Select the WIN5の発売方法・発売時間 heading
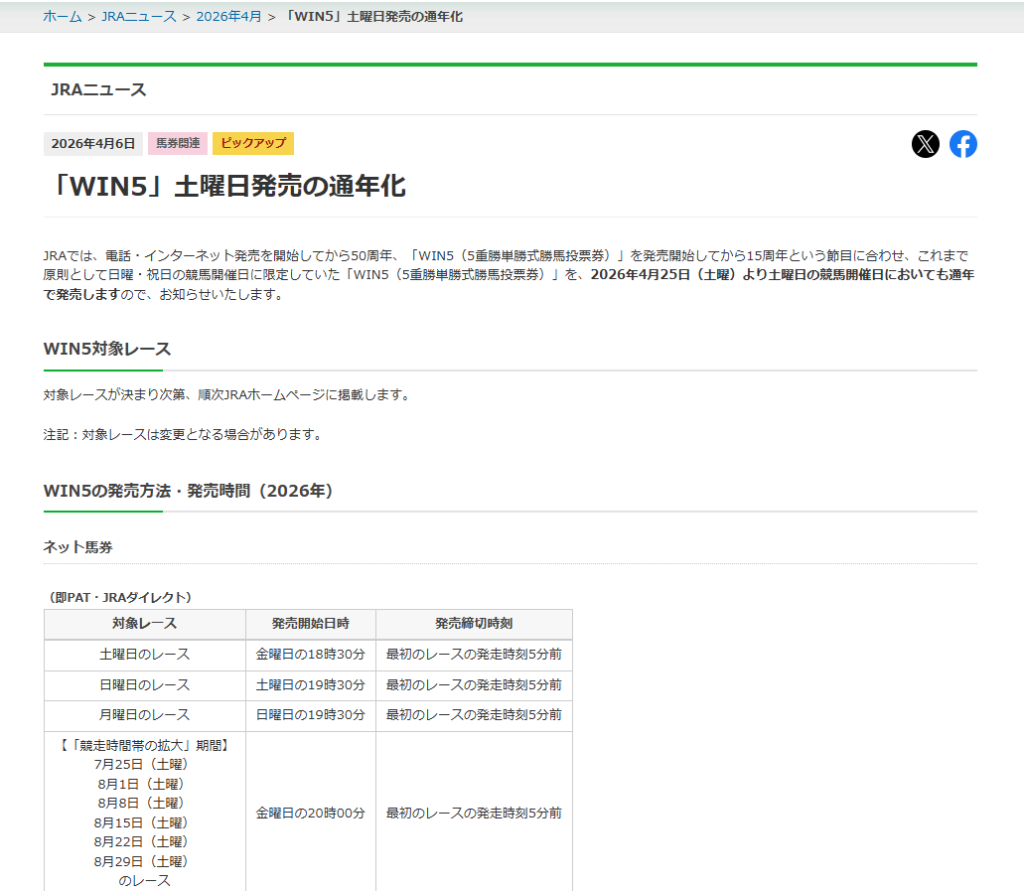Image resolution: width=1024 pixels, height=891 pixels. click(188, 491)
